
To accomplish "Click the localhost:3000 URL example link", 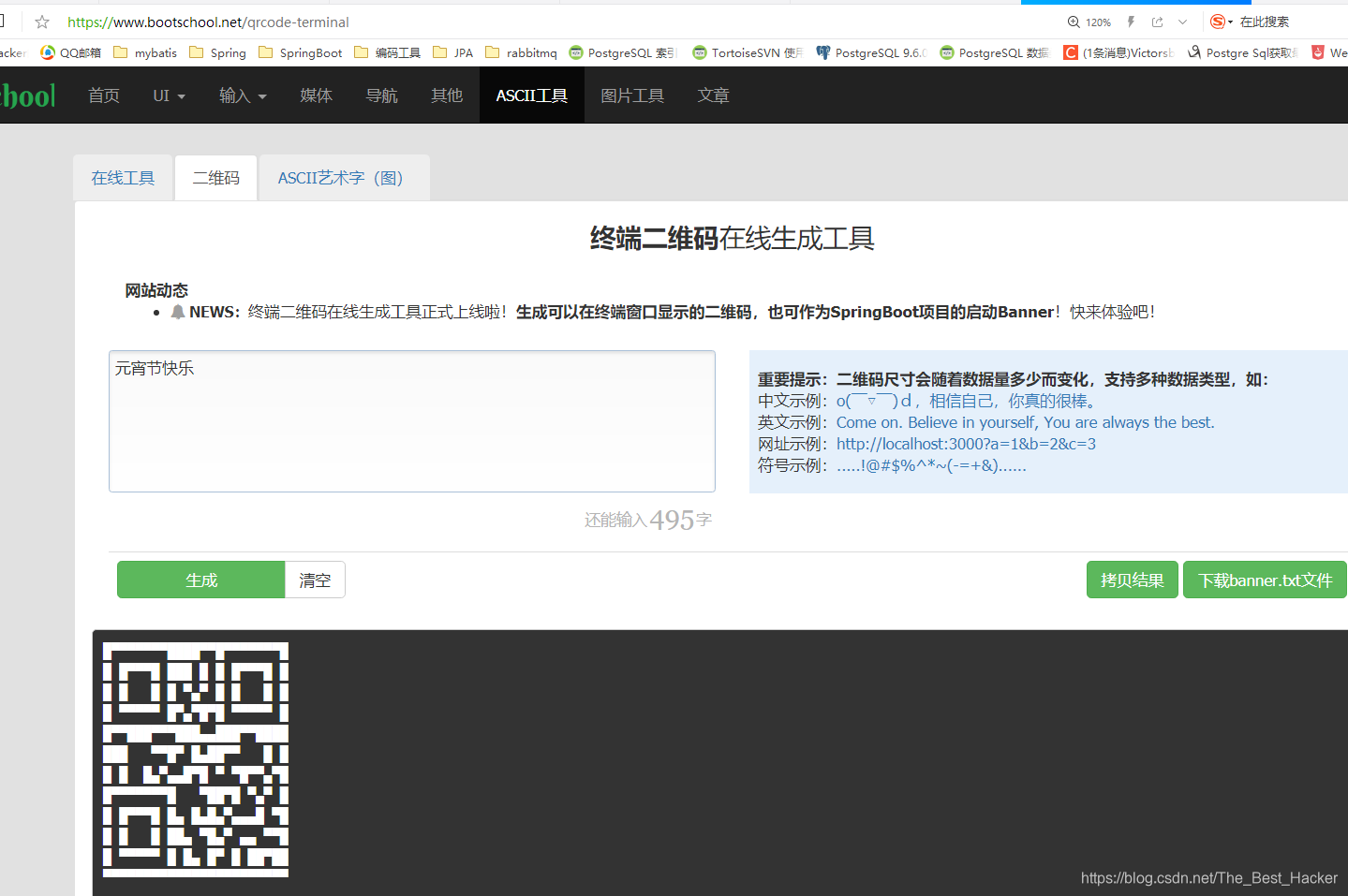I will click(x=966, y=444).
